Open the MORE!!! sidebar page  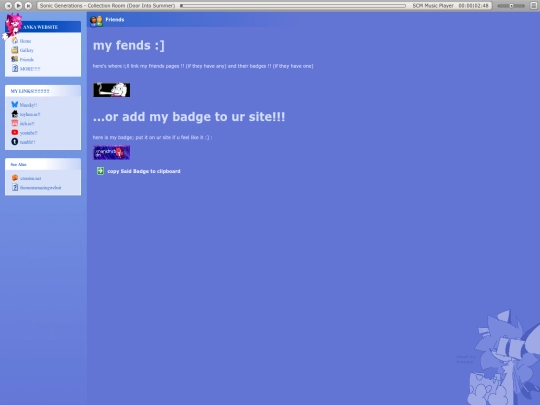point(26,69)
